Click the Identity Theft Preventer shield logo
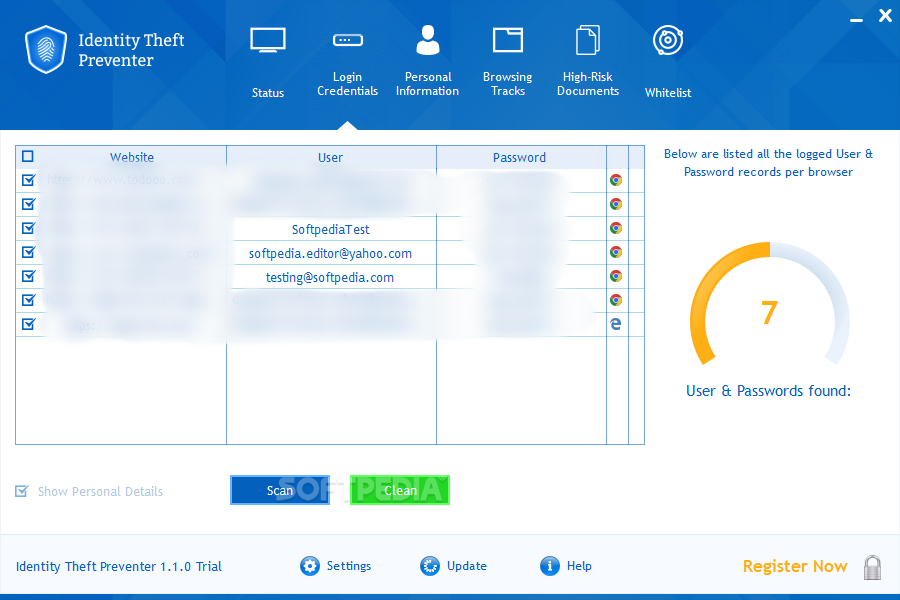 pyautogui.click(x=46, y=49)
